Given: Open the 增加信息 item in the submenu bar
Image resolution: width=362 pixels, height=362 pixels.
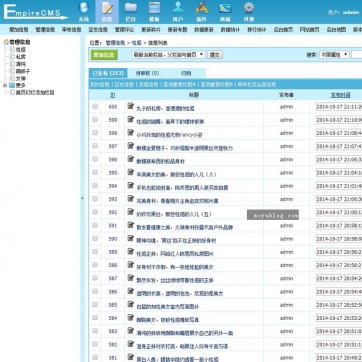Looking at the screenshot, I should point(19,29).
